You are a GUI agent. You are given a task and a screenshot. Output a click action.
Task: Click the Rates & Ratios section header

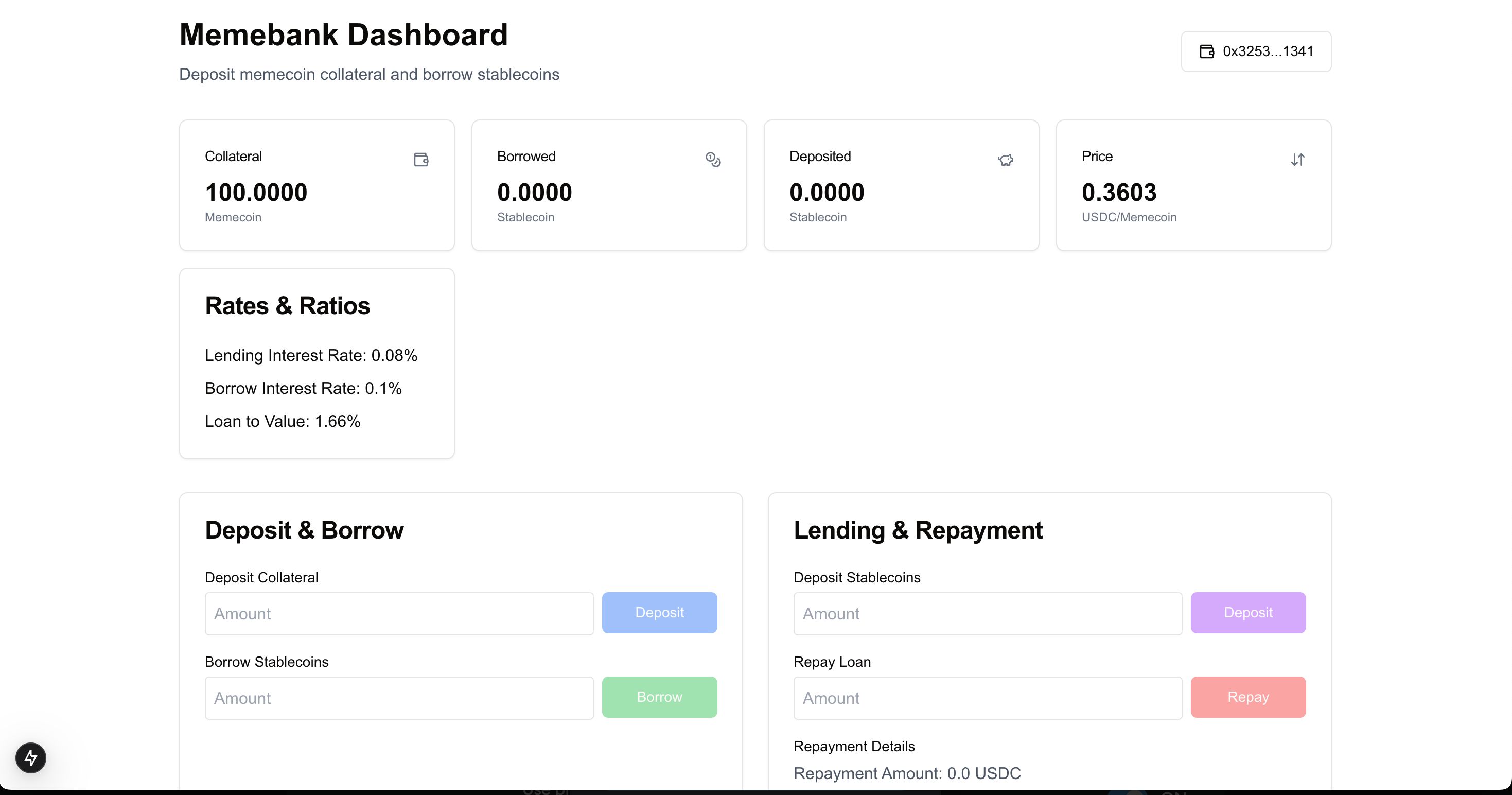tap(287, 305)
